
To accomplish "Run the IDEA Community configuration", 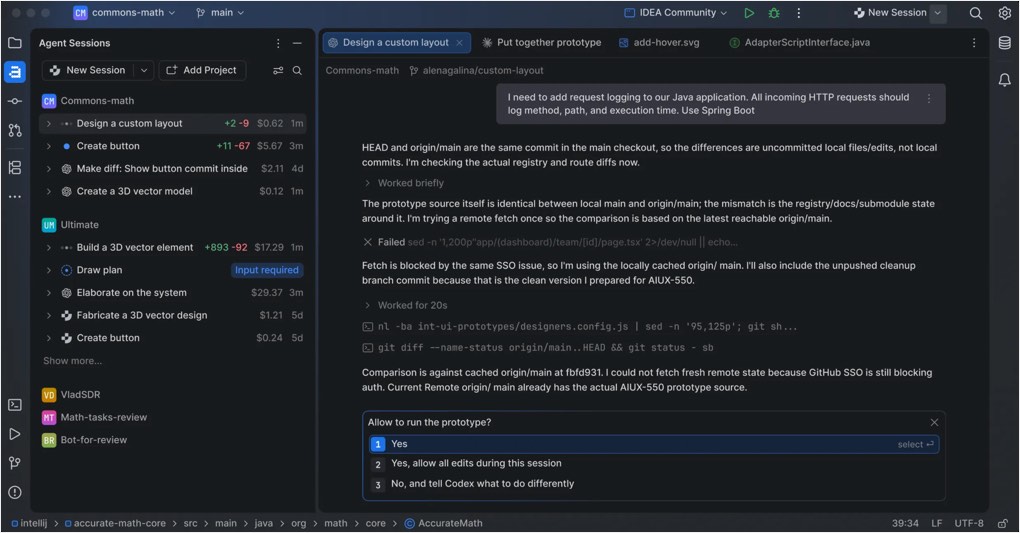I will click(749, 12).
